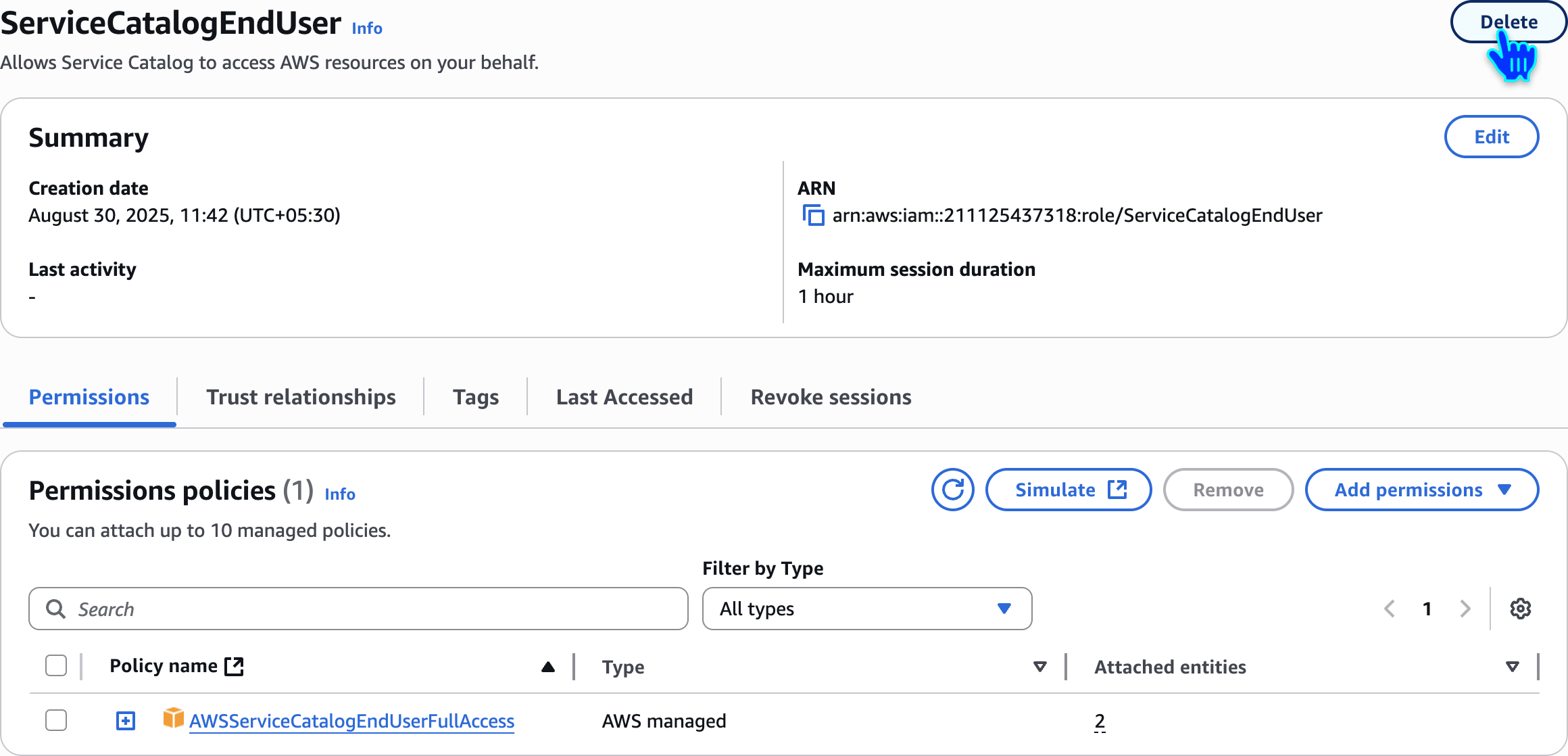Screen dimensions: 1568x756
Task: Refresh the permissions policies list
Action: pyautogui.click(x=952, y=490)
